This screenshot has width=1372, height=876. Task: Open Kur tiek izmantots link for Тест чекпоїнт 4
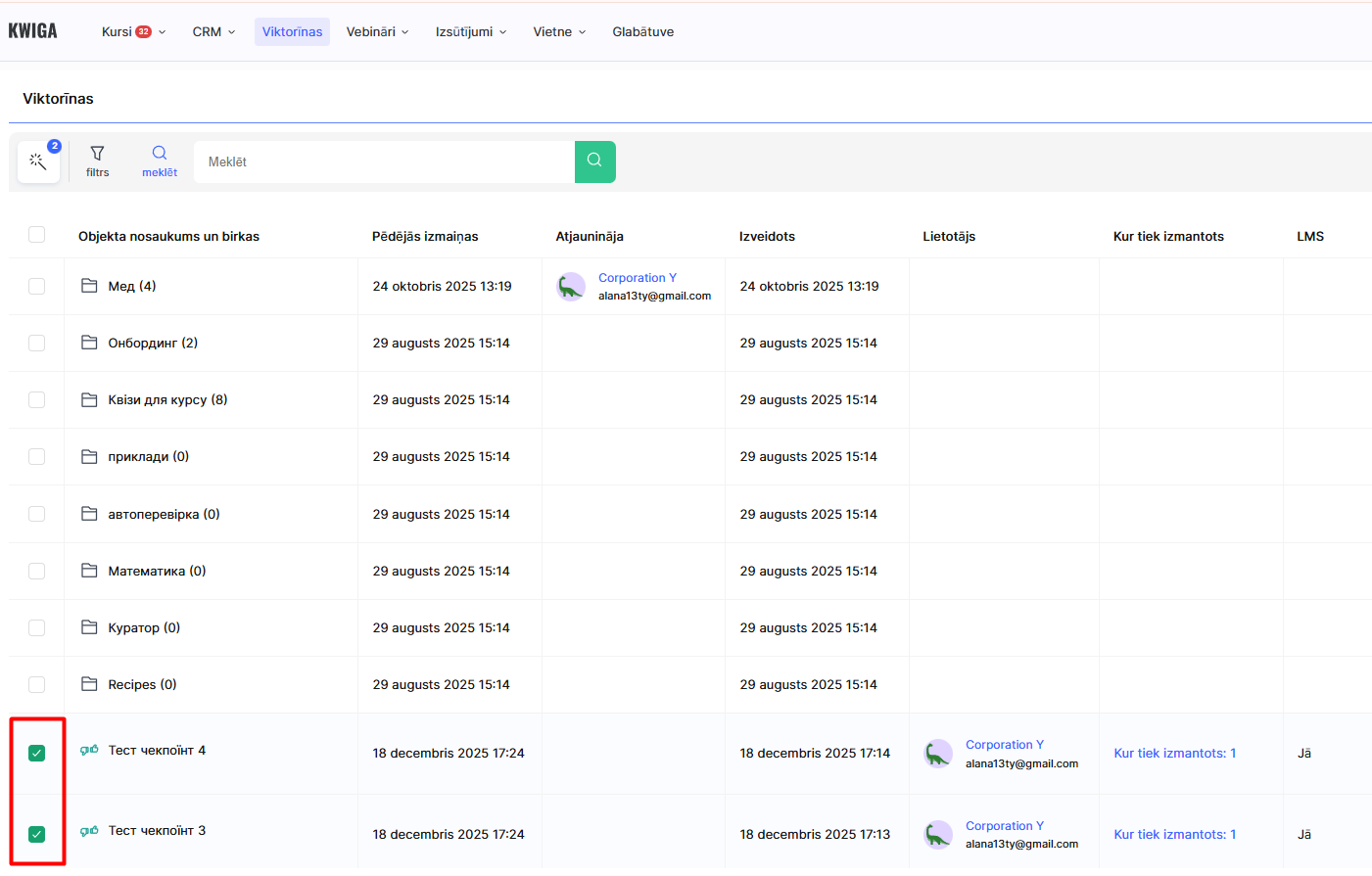coord(1174,753)
